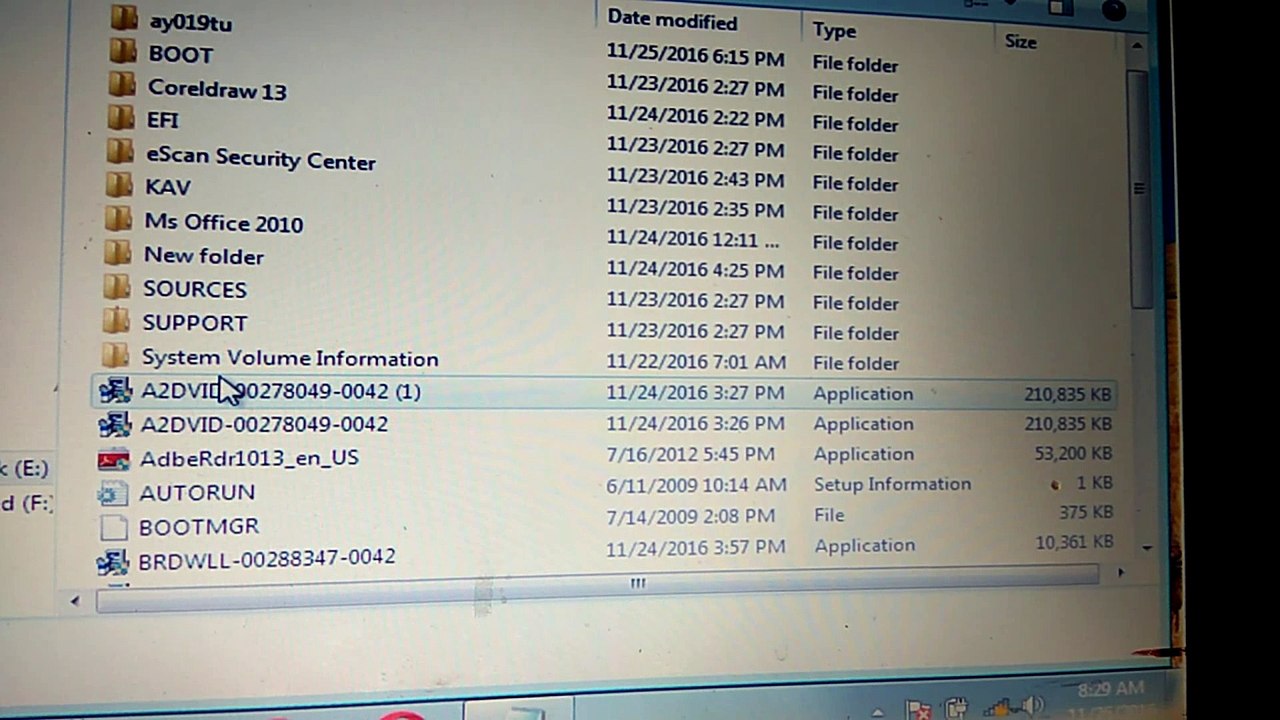Click the size value 53,200 KB
The width and height of the screenshot is (1280, 720).
[x=1074, y=453]
